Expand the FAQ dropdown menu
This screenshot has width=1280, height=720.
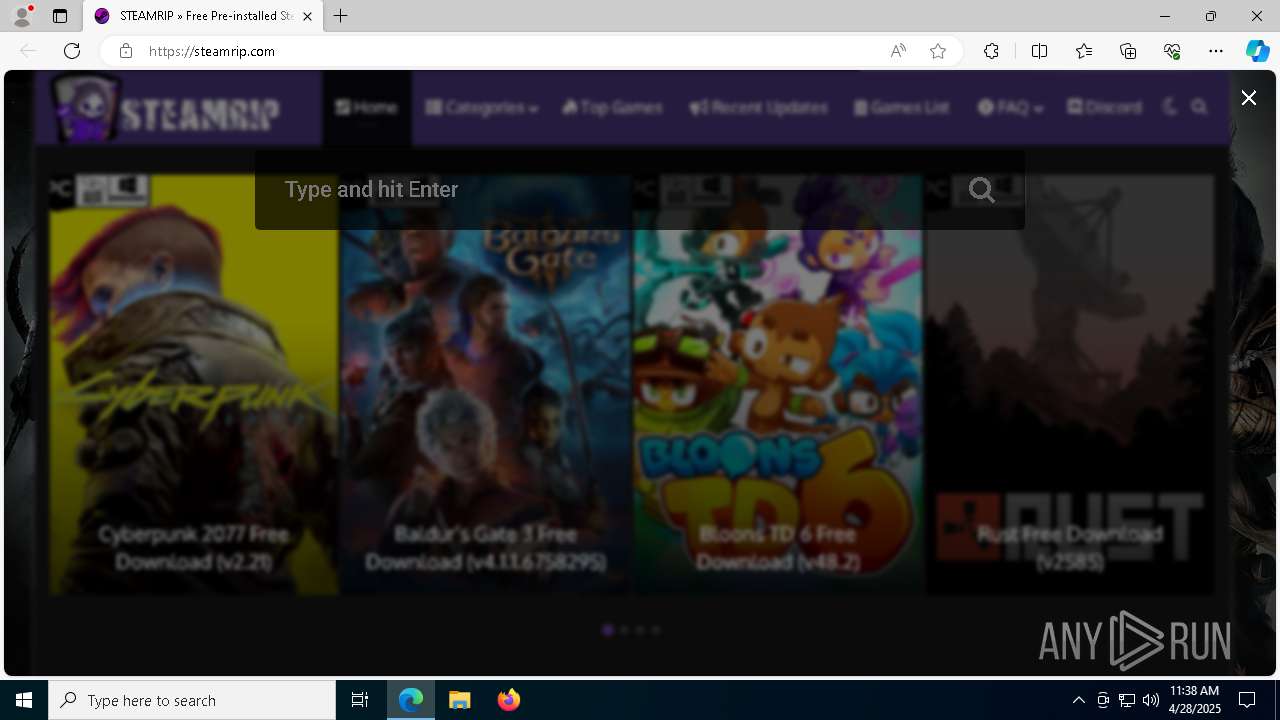pos(1010,107)
